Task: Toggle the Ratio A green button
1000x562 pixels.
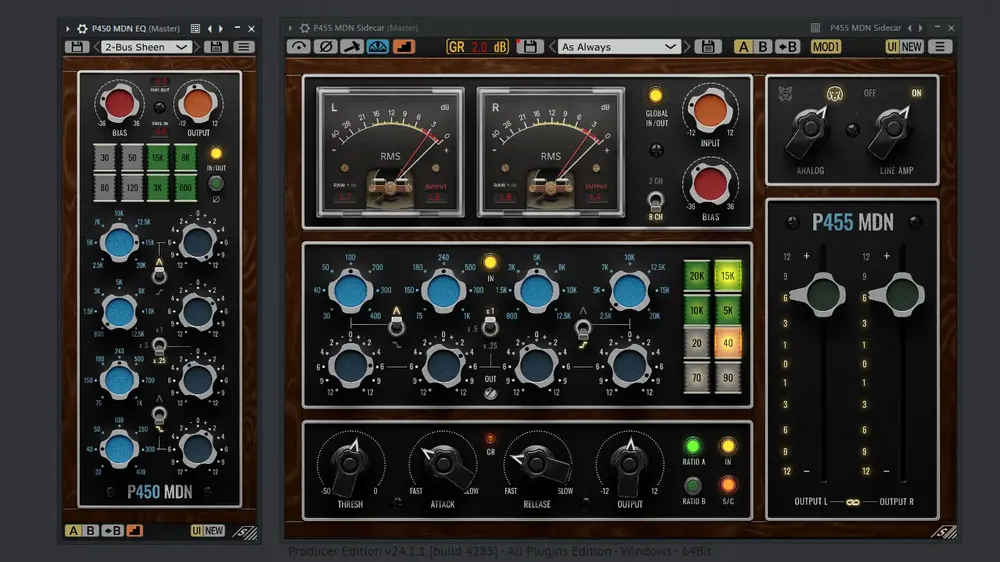Action: [x=692, y=446]
